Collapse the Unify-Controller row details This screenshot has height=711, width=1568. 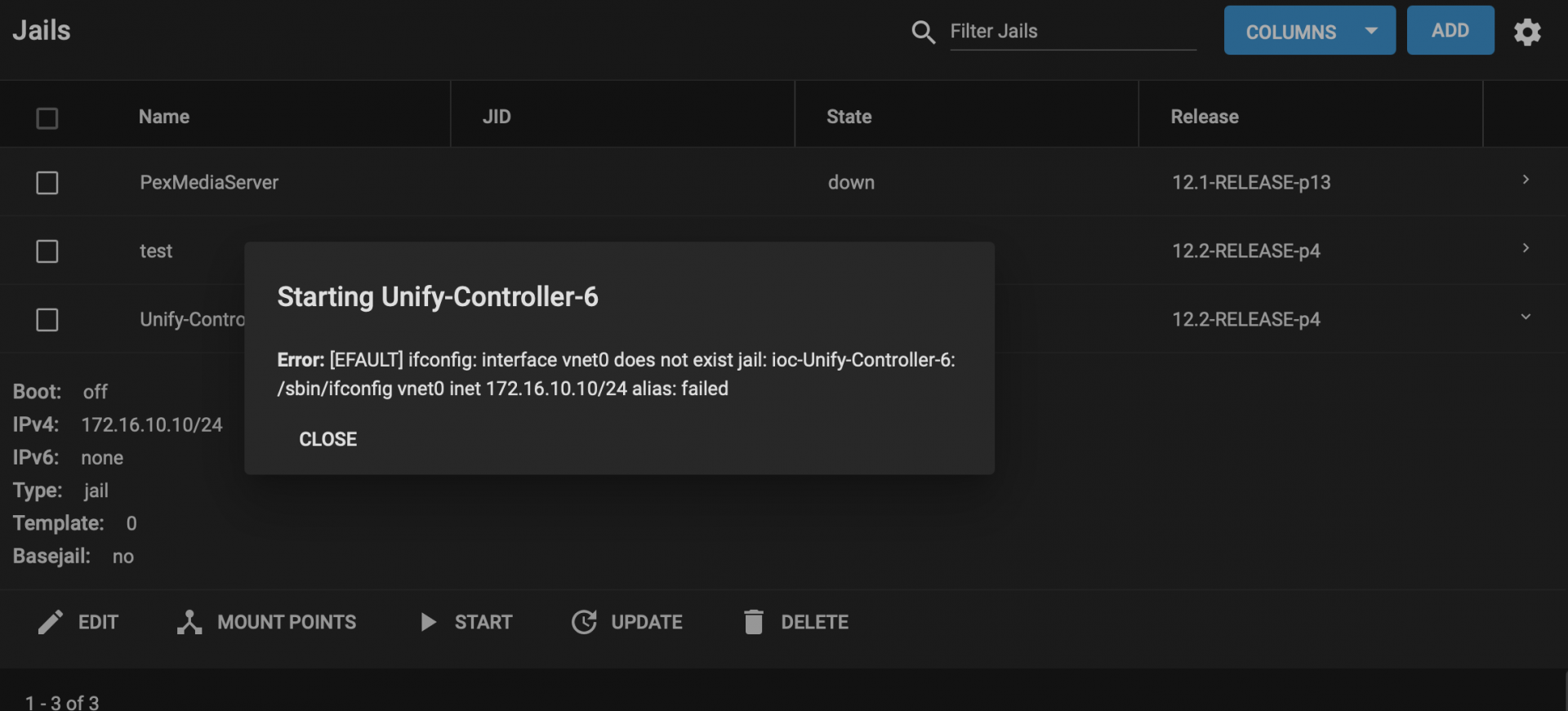point(1526,317)
